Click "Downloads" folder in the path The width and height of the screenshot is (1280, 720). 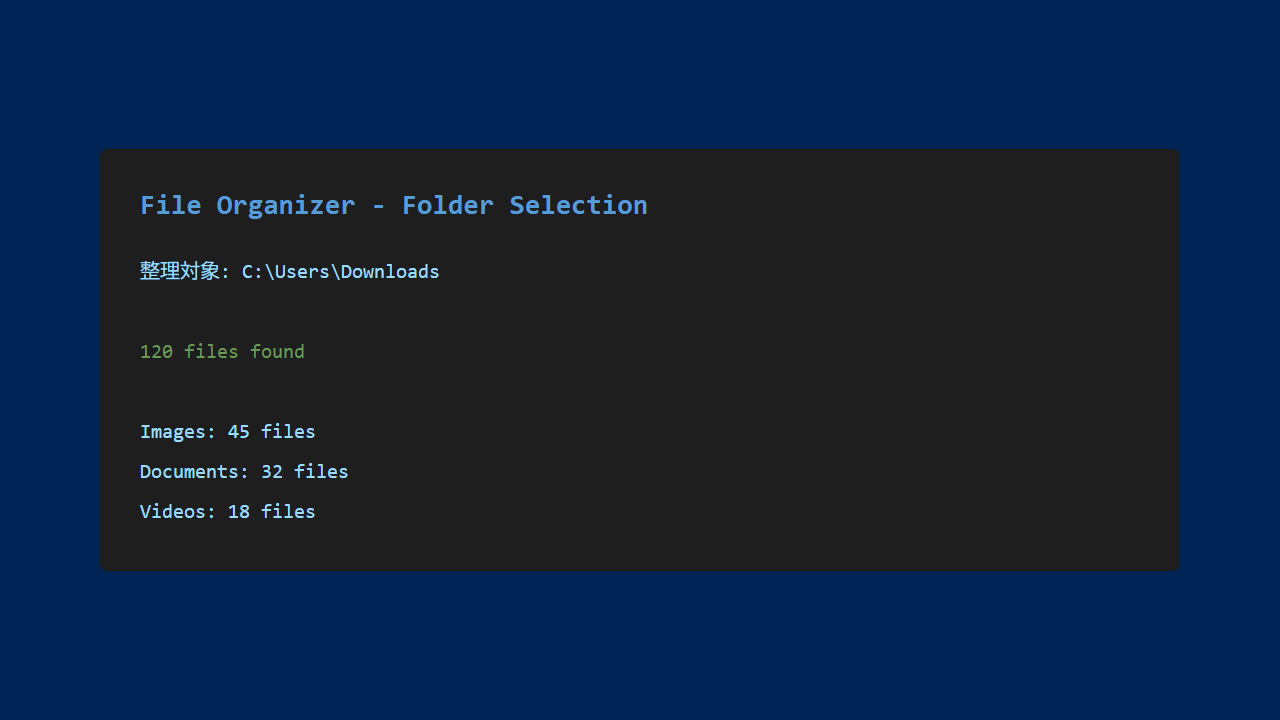coord(390,272)
